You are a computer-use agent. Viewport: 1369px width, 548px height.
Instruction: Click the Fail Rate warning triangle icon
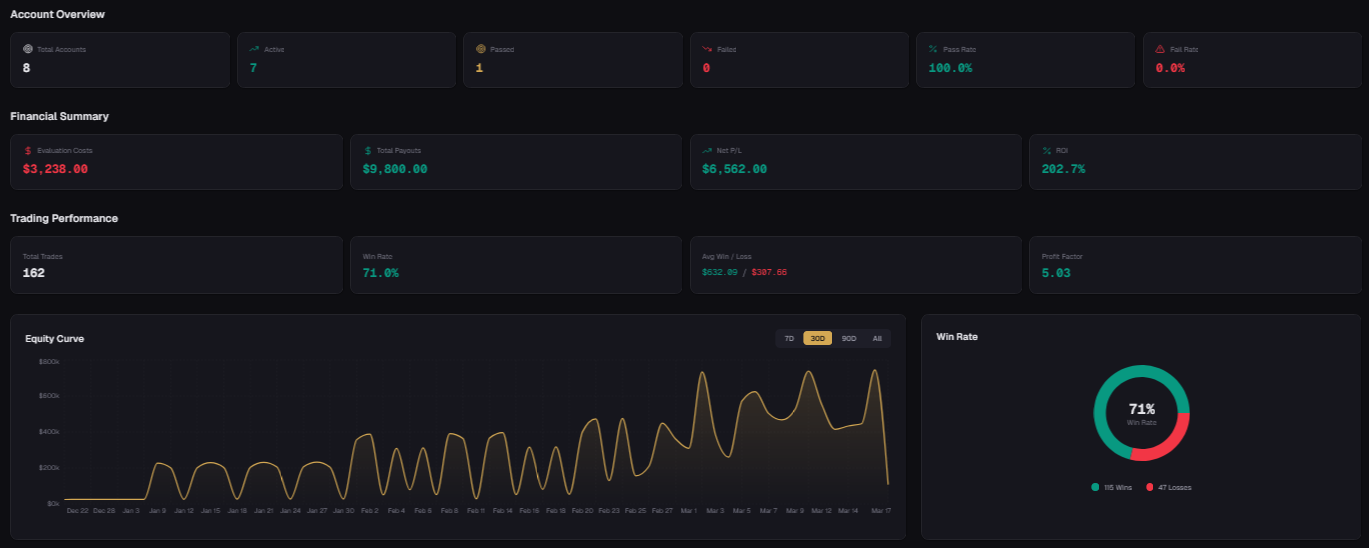point(1160,49)
